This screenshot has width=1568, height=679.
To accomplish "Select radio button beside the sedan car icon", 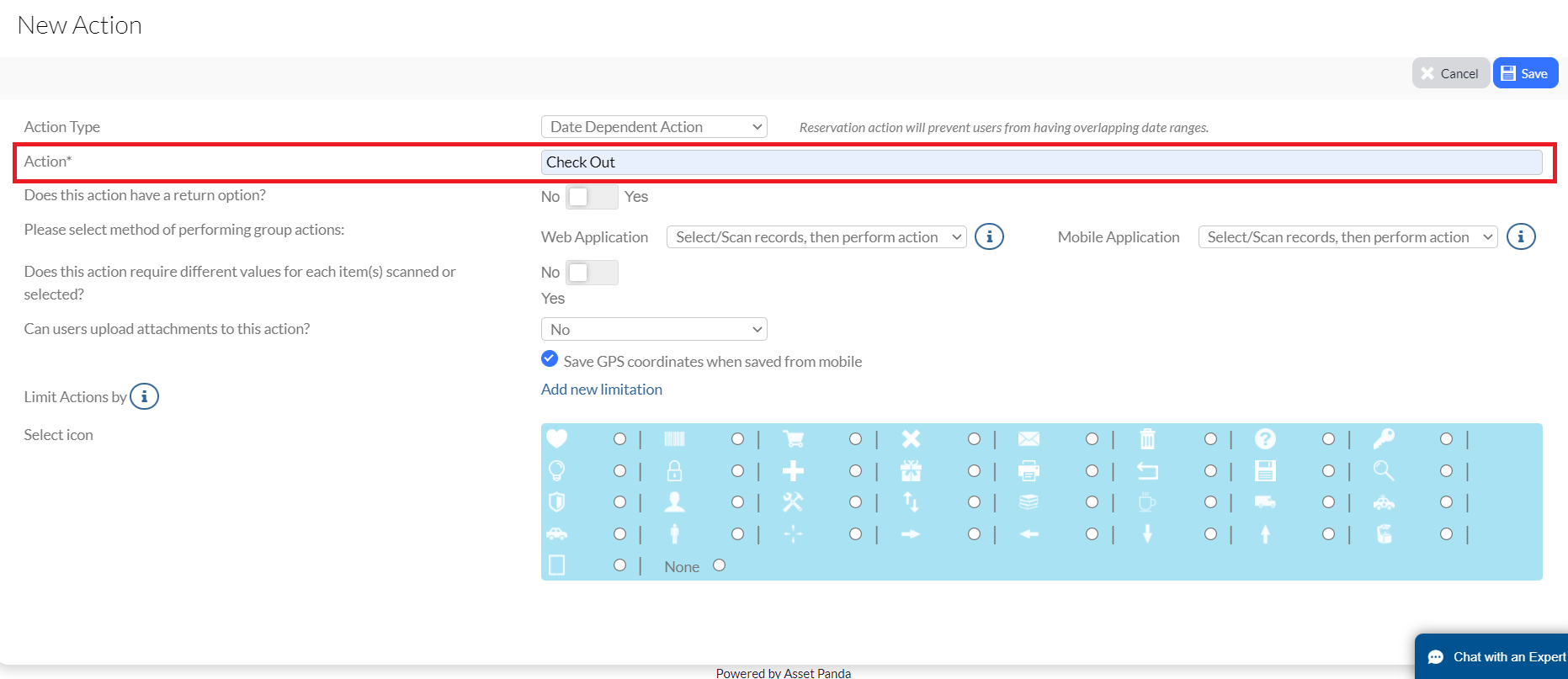I will coord(619,533).
